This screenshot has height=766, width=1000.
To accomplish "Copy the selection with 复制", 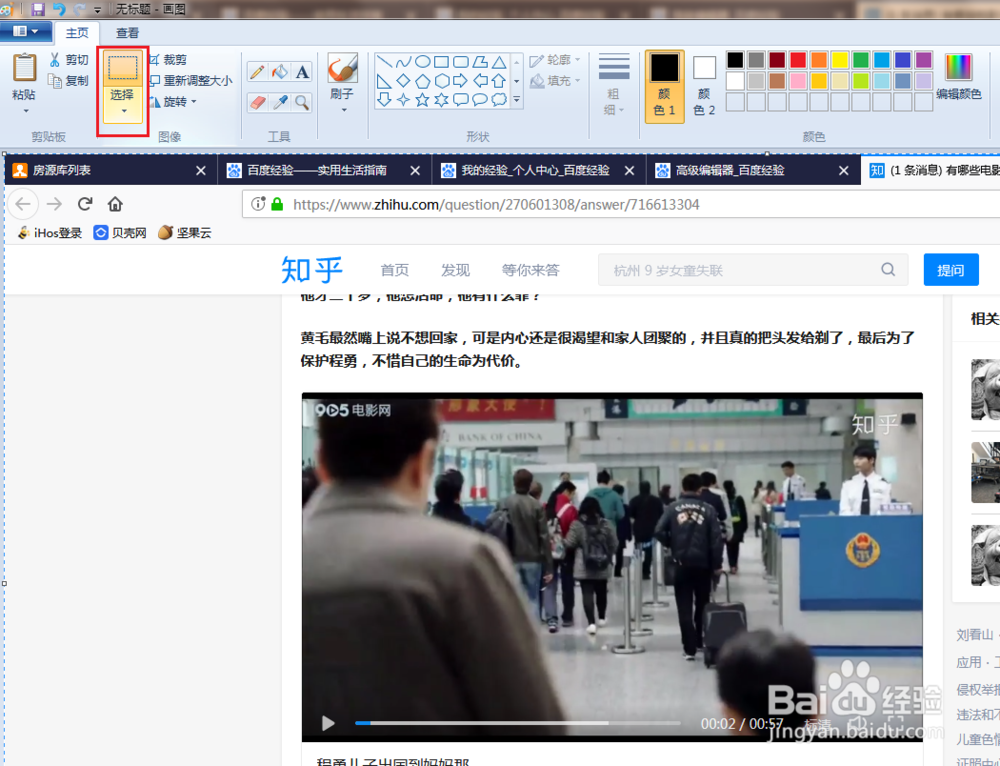I will tap(69, 80).
